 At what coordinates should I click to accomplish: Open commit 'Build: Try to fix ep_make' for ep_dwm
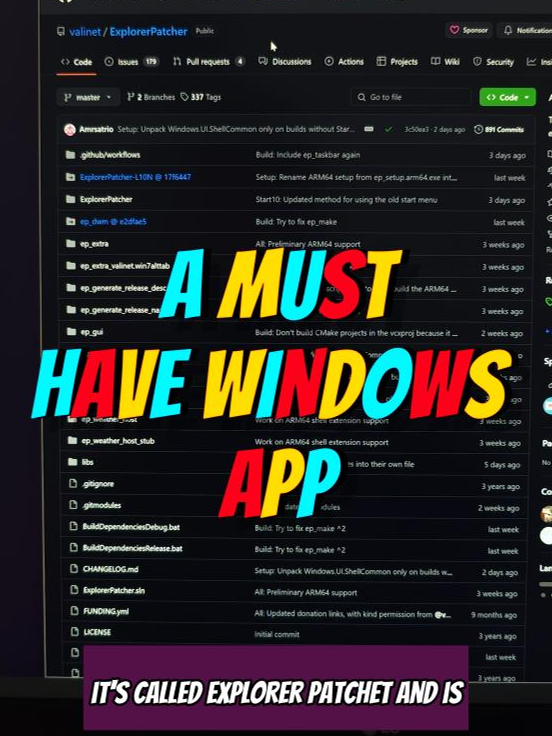coord(296,222)
